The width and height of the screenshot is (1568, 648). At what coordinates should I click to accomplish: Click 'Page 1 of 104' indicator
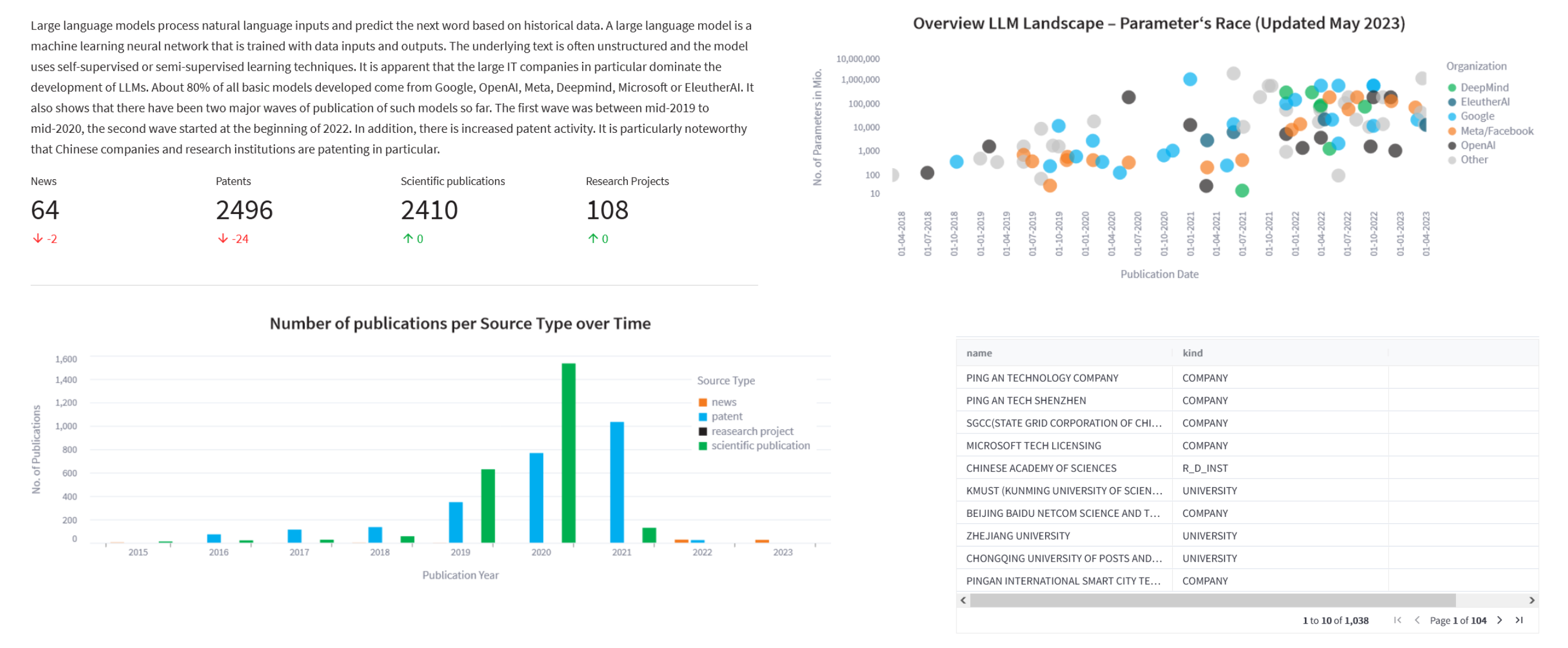(x=1458, y=621)
